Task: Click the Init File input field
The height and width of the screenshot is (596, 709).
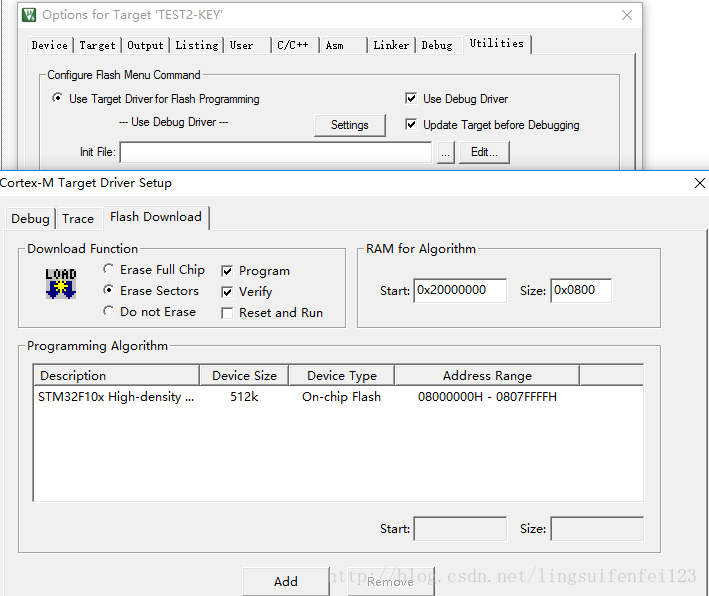Action: tap(275, 152)
